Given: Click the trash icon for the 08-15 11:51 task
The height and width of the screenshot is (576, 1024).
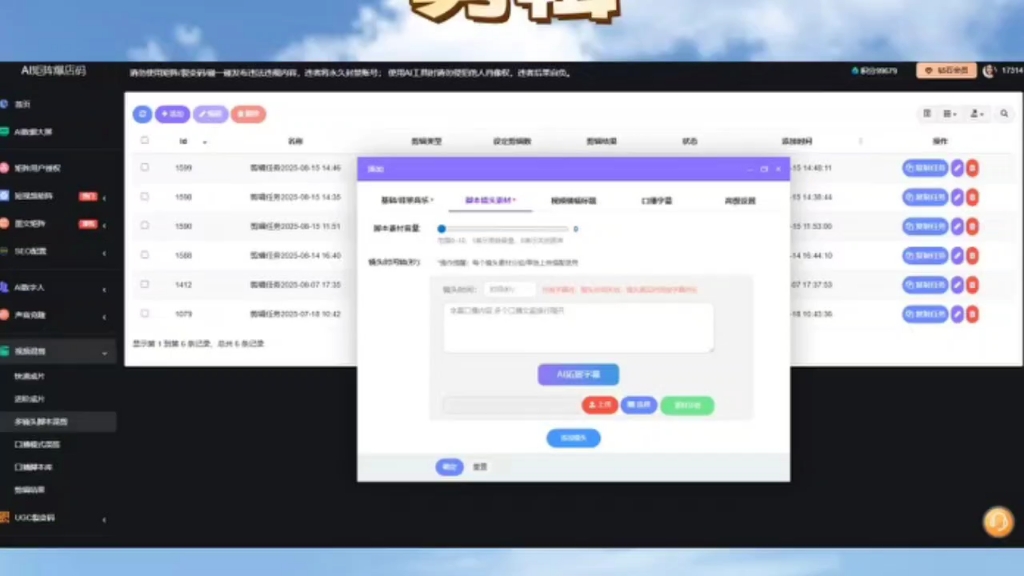Looking at the screenshot, I should [x=972, y=227].
